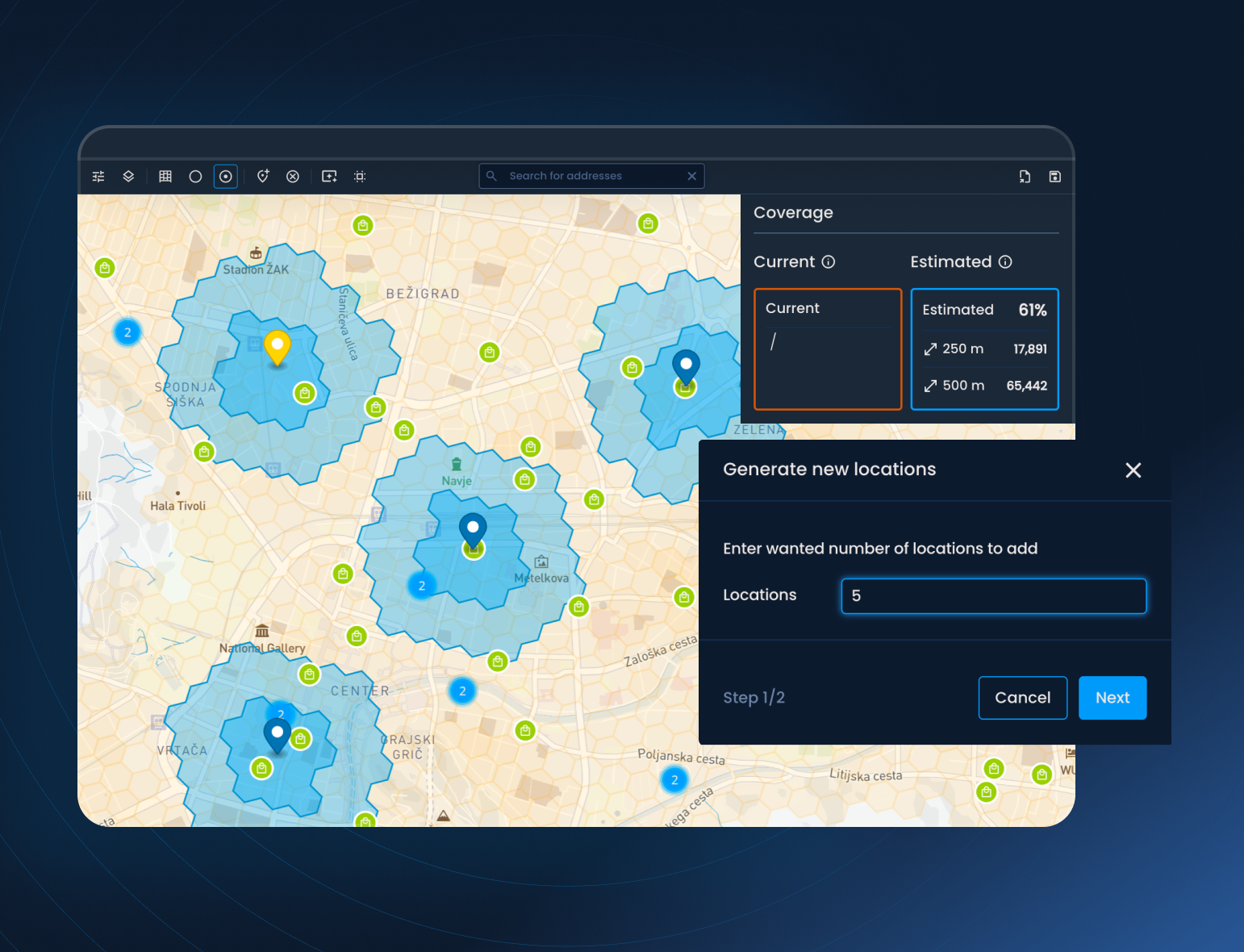This screenshot has width=1244, height=952.
Task: Open the add frame selection tool
Action: (328, 176)
